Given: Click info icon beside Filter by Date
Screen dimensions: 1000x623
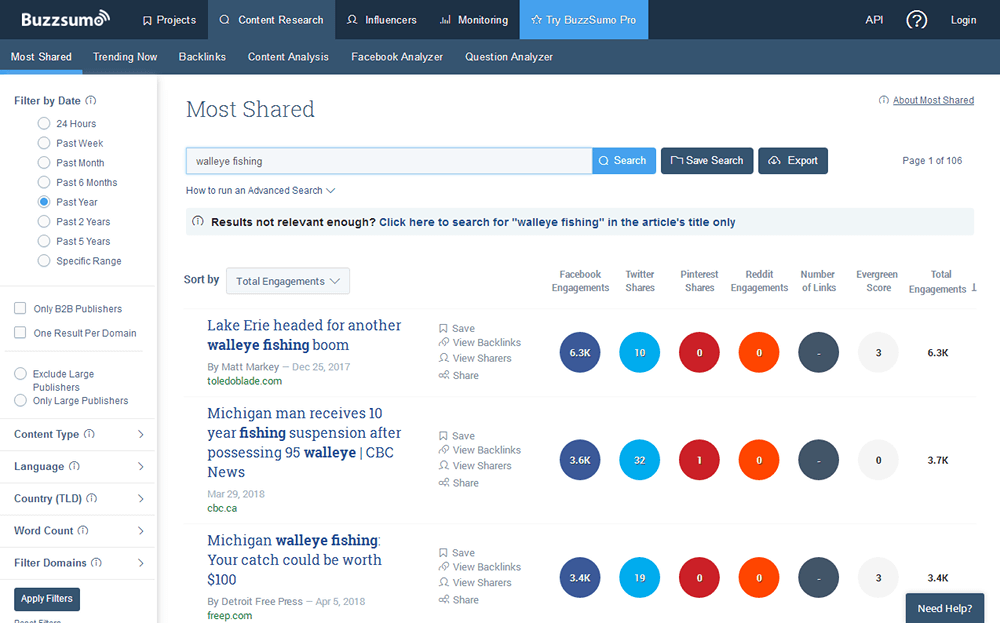Looking at the screenshot, I should pos(91,100).
